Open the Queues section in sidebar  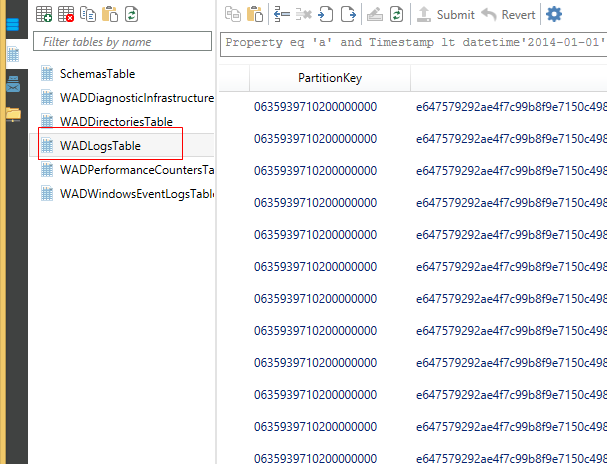[x=13, y=84]
